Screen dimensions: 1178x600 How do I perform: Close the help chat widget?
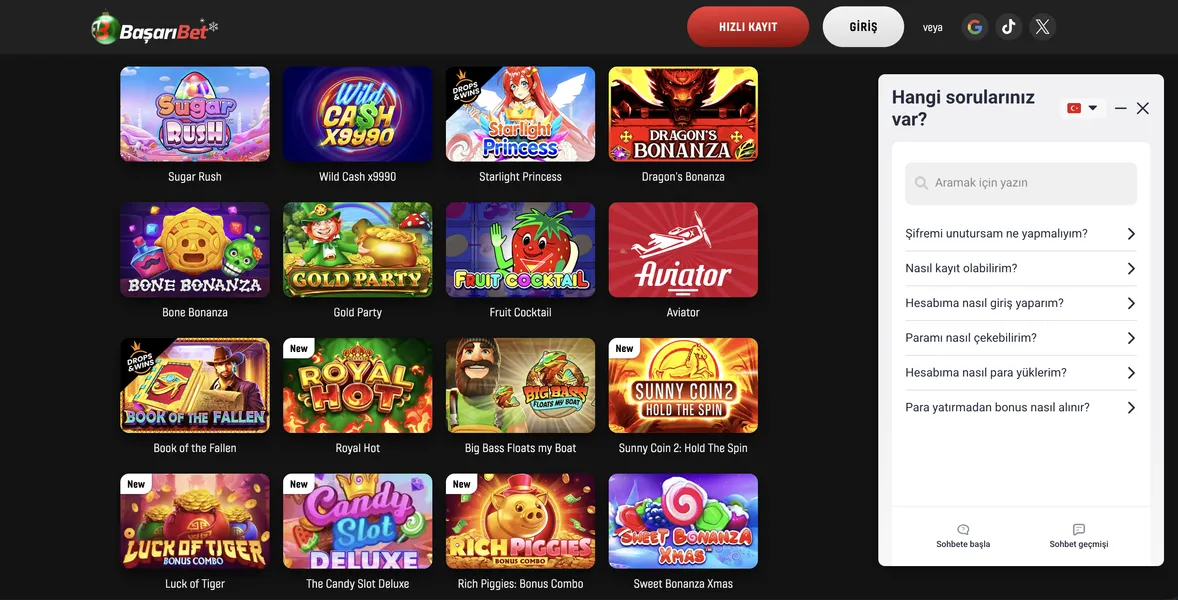[1143, 108]
